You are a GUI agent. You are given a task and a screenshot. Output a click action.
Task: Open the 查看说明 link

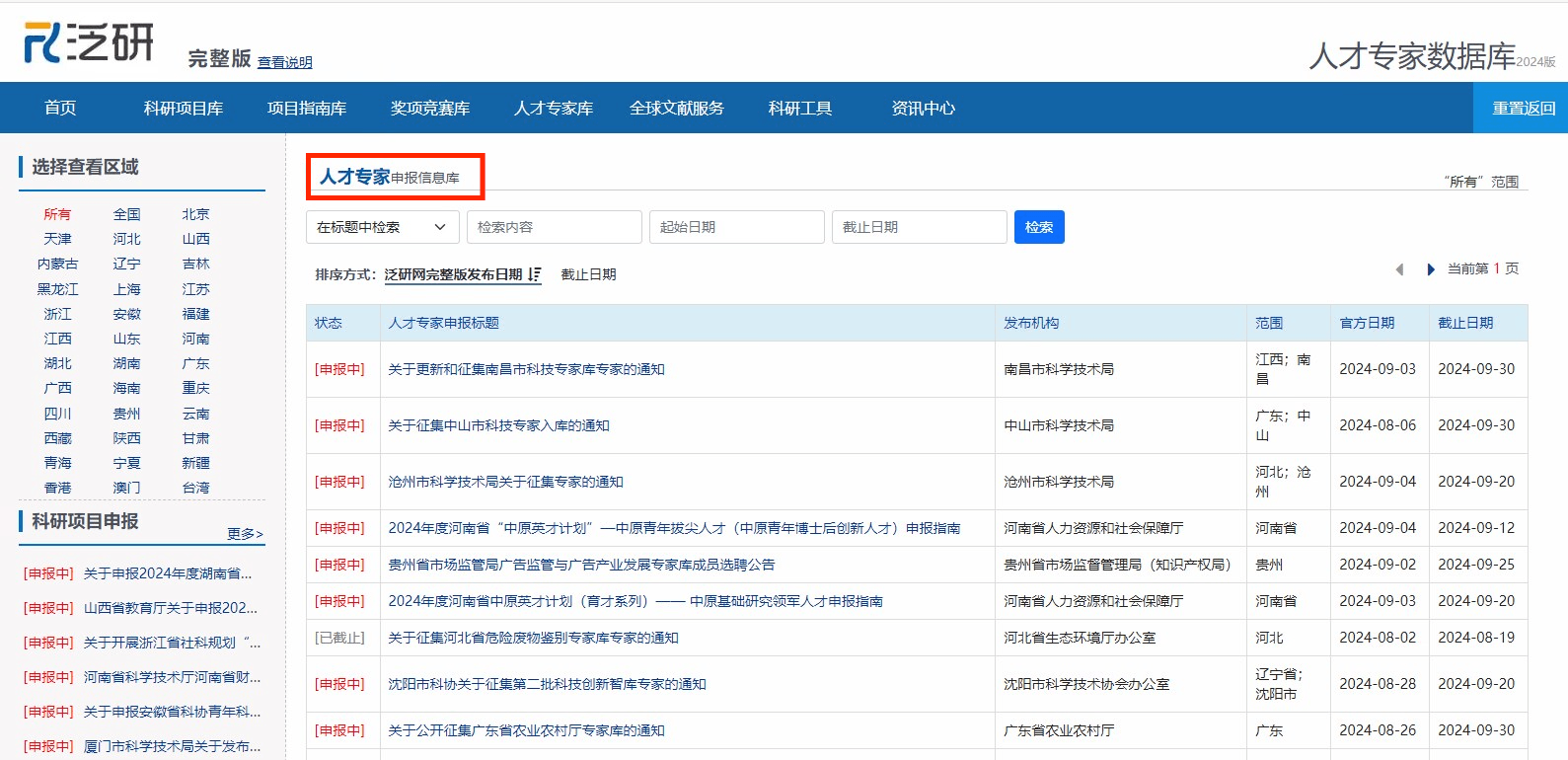pos(285,62)
